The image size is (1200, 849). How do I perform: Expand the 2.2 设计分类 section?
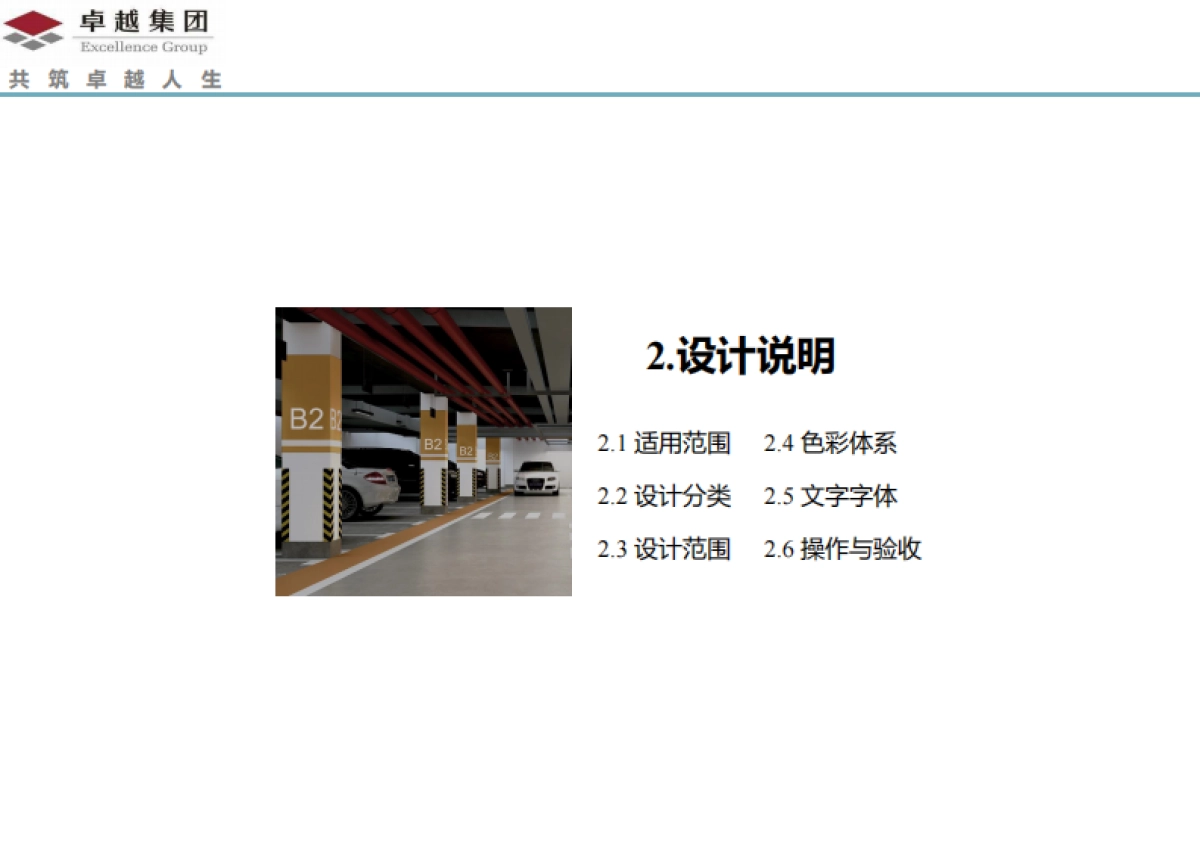pos(666,495)
